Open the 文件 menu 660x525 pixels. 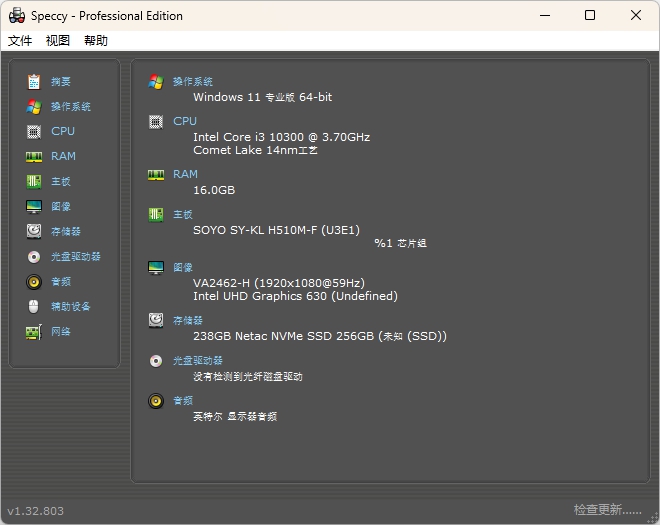20,41
